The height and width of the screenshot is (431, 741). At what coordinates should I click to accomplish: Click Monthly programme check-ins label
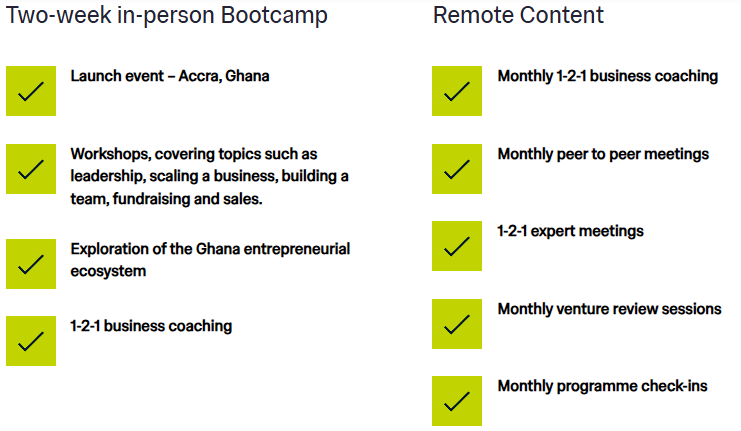click(x=602, y=386)
